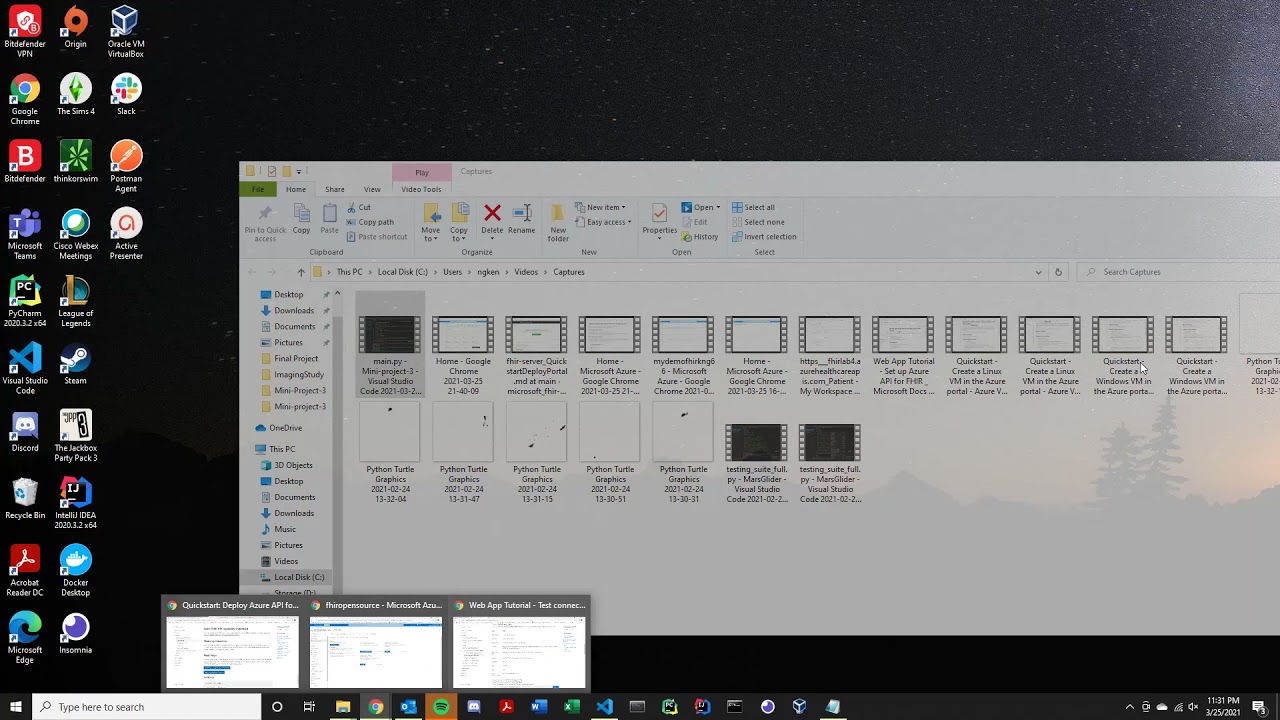The width and height of the screenshot is (1280, 720).
Task: Open Task View on the taskbar
Action: [x=309, y=707]
